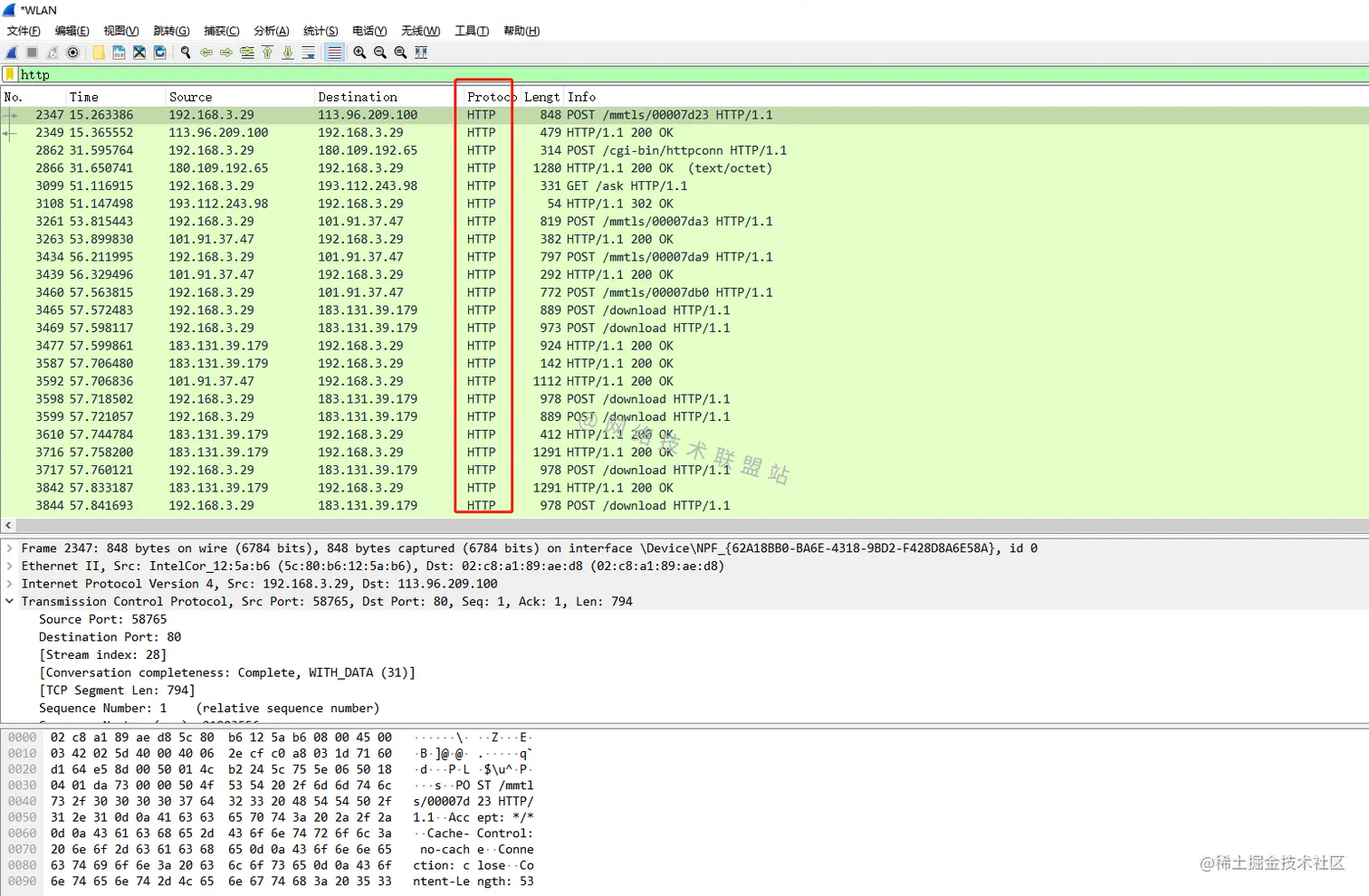Select packet 3465 POST /download

pyautogui.click(x=684, y=310)
